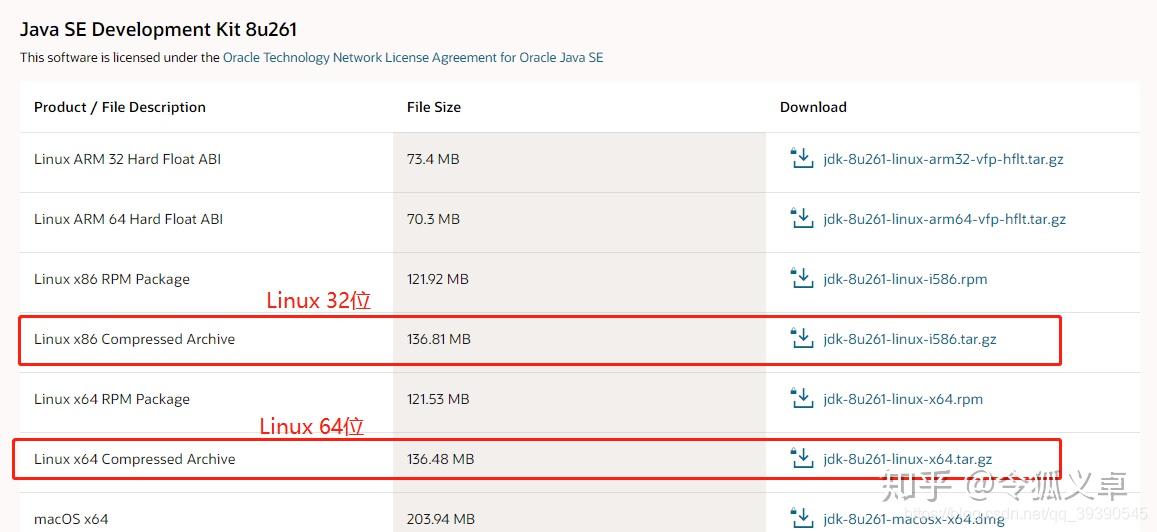
Task: Click download icon beside linux-i586.rpm
Action: [x=802, y=278]
